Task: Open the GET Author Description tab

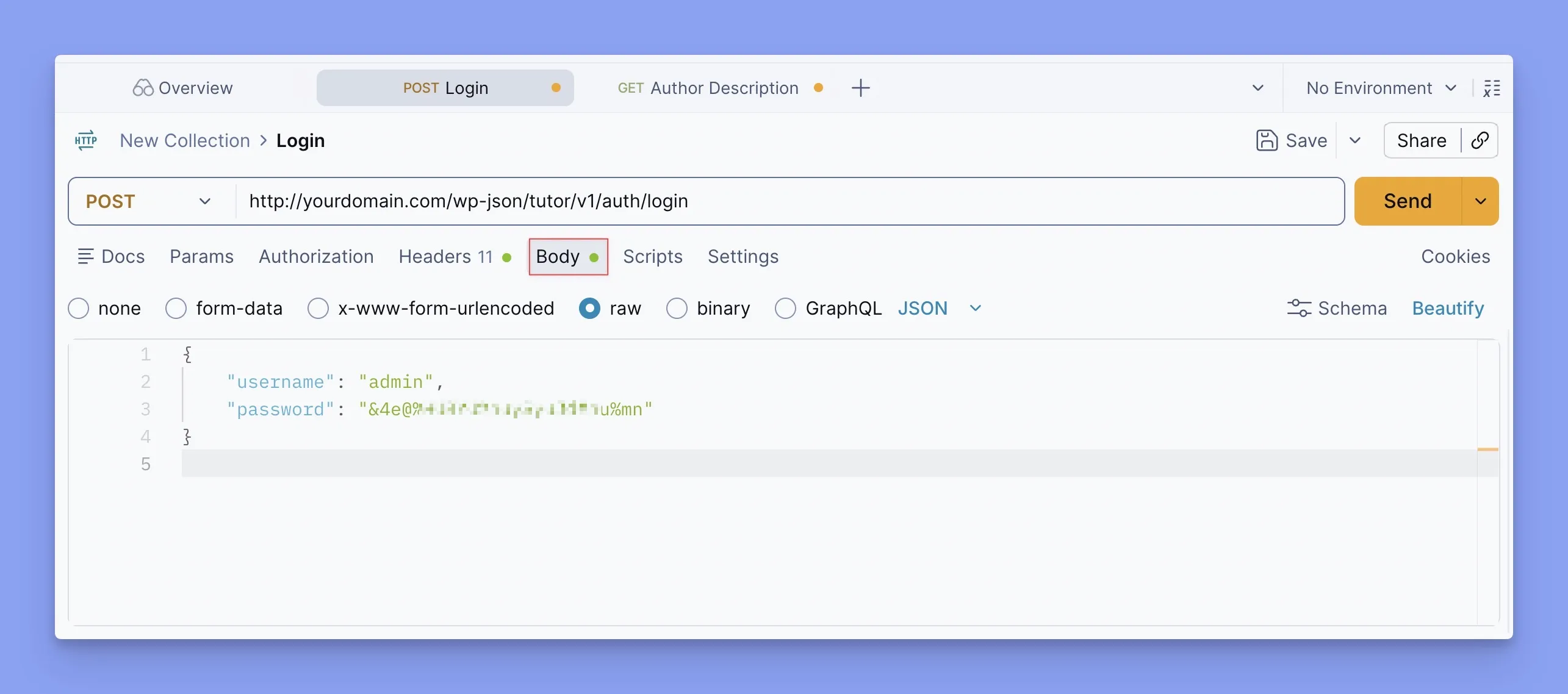Action: (720, 88)
